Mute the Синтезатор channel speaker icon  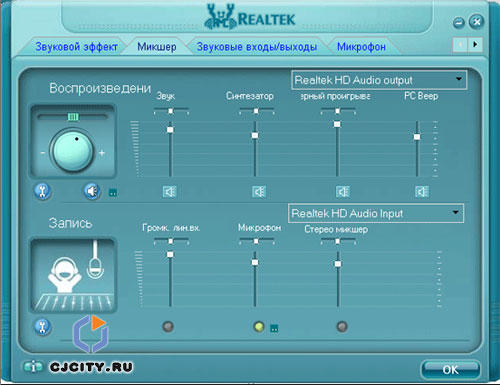point(259,192)
